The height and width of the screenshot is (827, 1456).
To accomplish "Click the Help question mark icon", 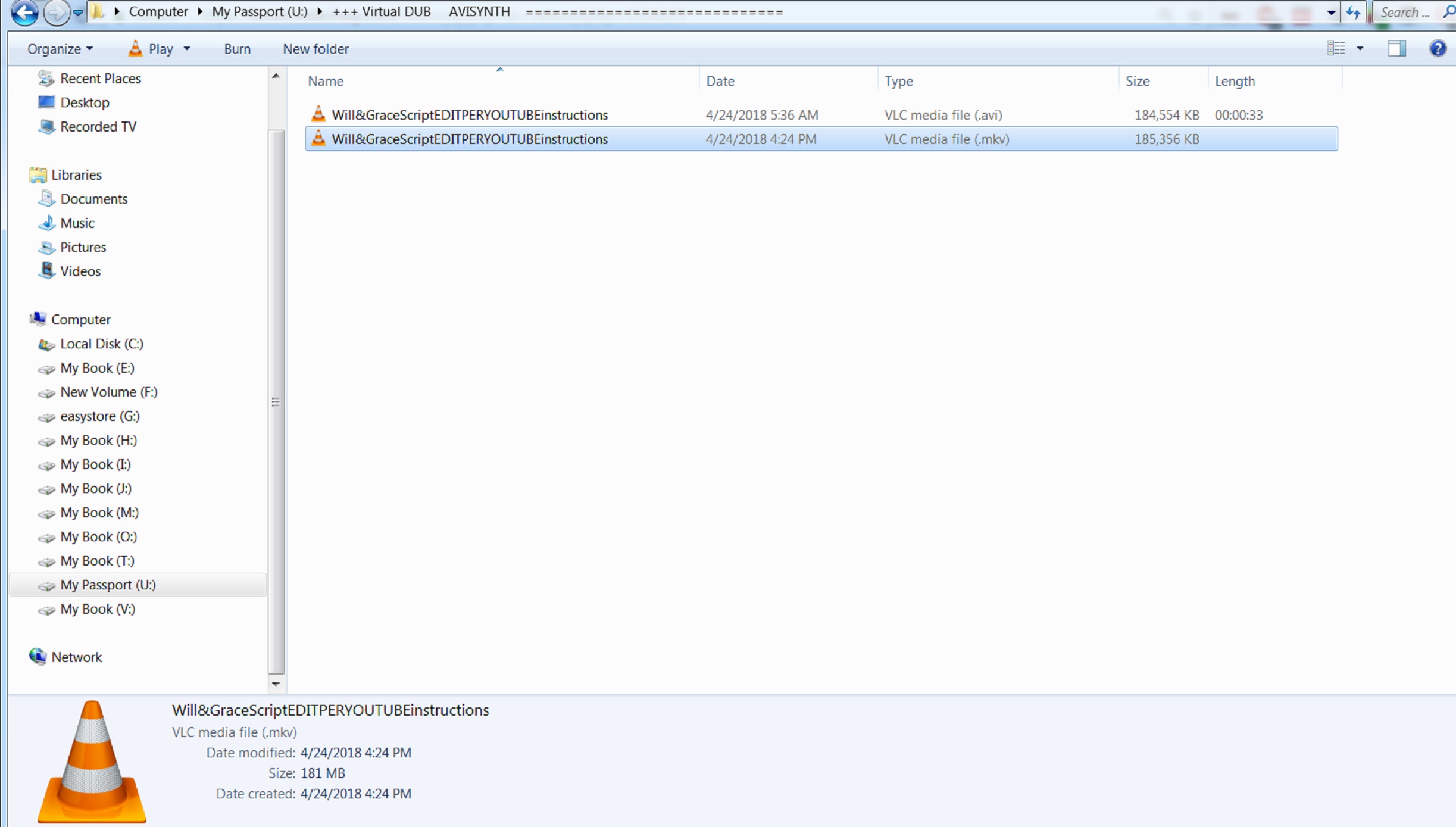I will click(1438, 48).
